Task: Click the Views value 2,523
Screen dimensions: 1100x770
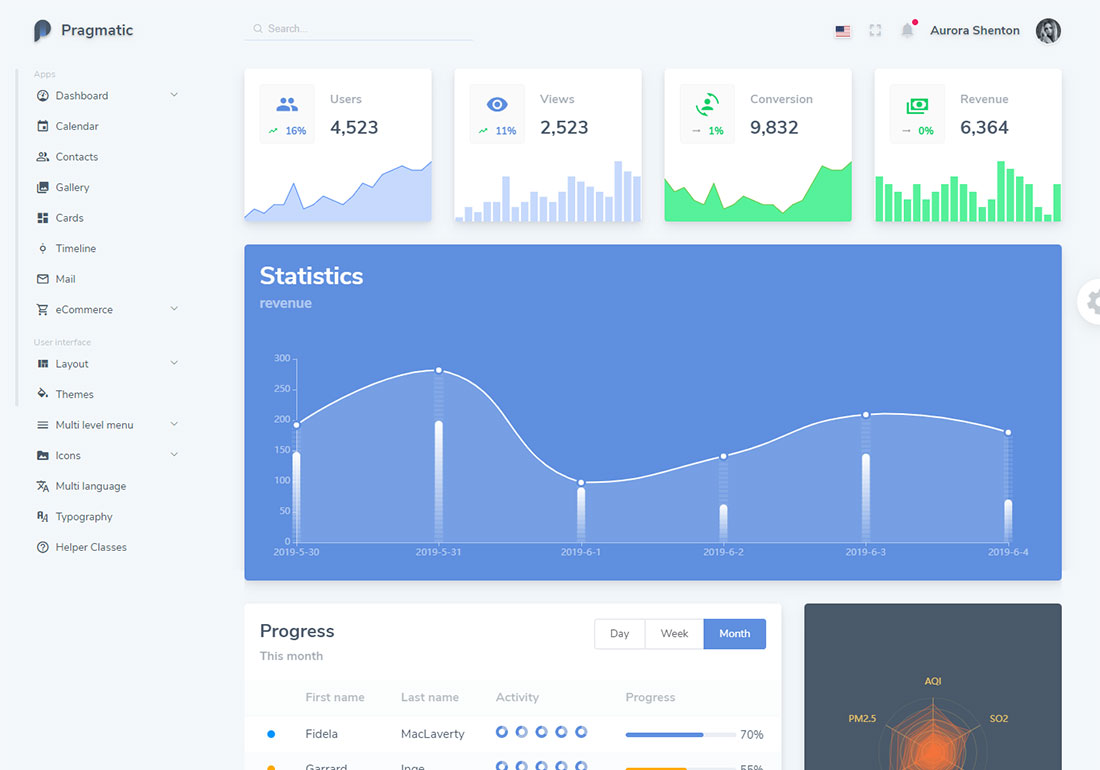Action: point(564,128)
